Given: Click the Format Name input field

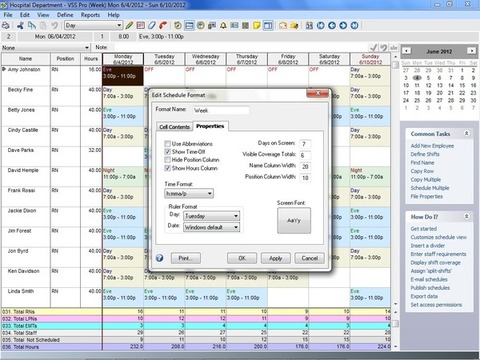Looking at the screenshot, I should pyautogui.click(x=221, y=110).
